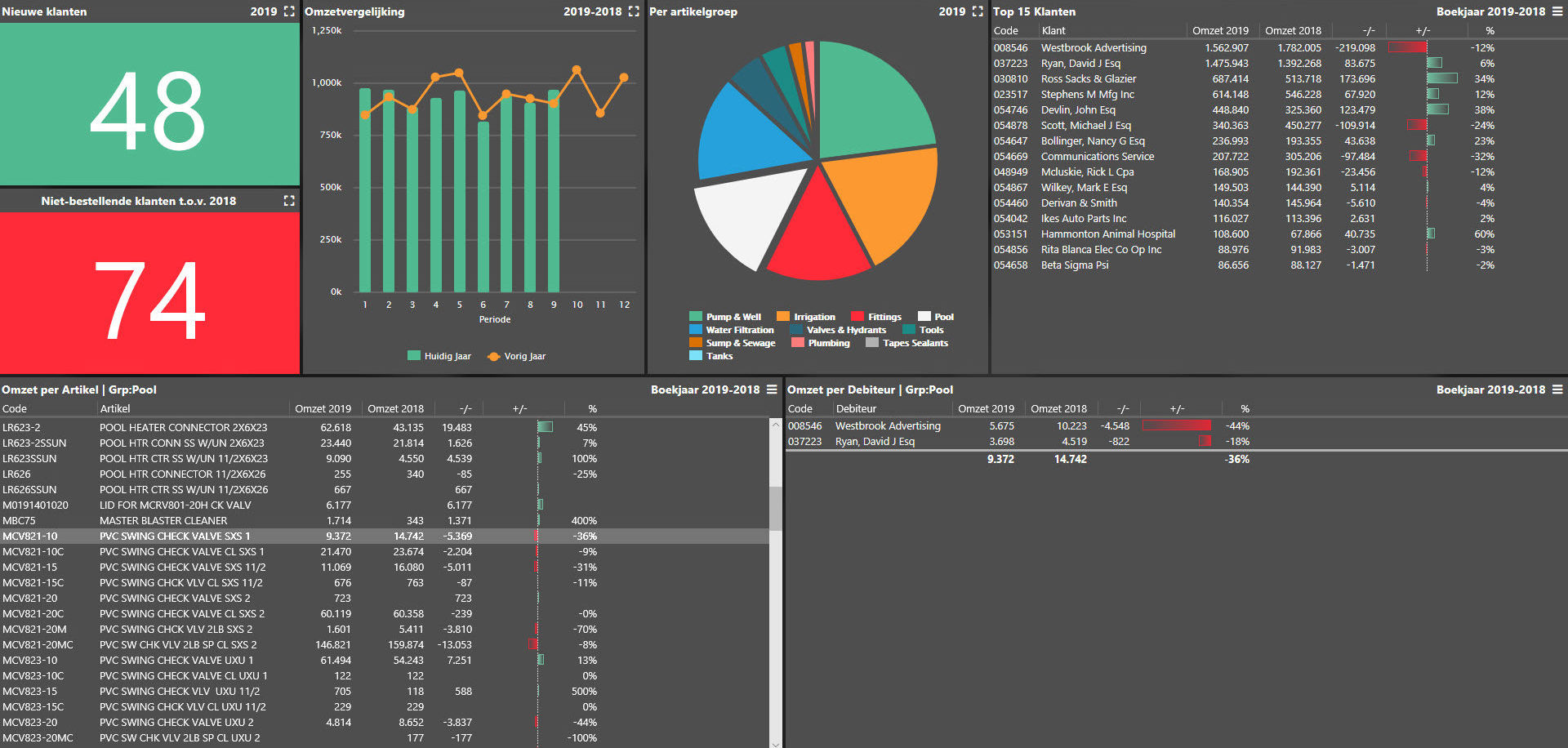Image resolution: width=1568 pixels, height=748 pixels.
Task: Sort debtor table by Debiteur column
Action: [x=856, y=408]
